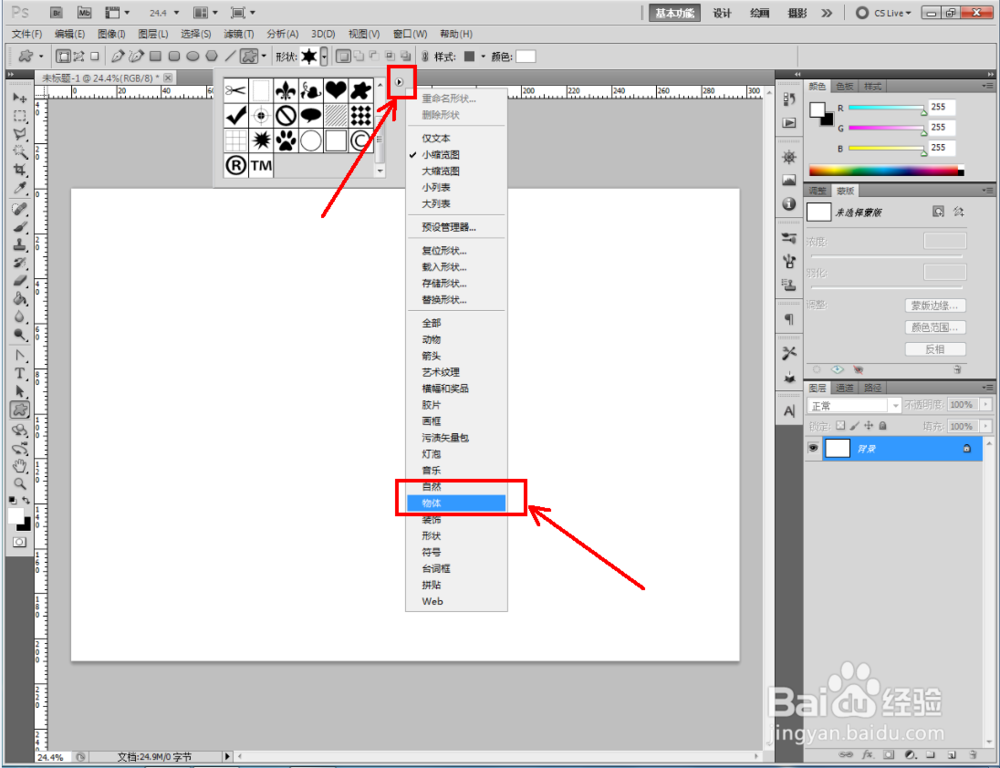Expand more workspaces chevron

point(827,13)
